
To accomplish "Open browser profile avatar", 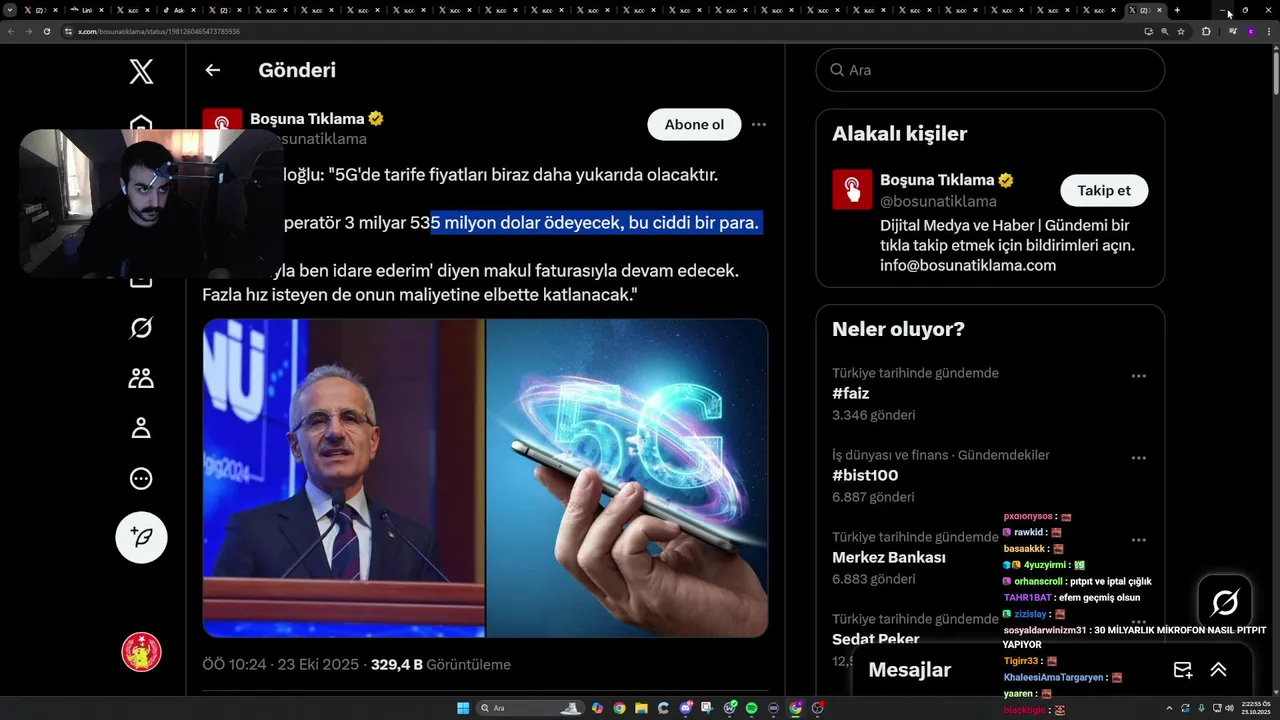I will pos(1251,31).
